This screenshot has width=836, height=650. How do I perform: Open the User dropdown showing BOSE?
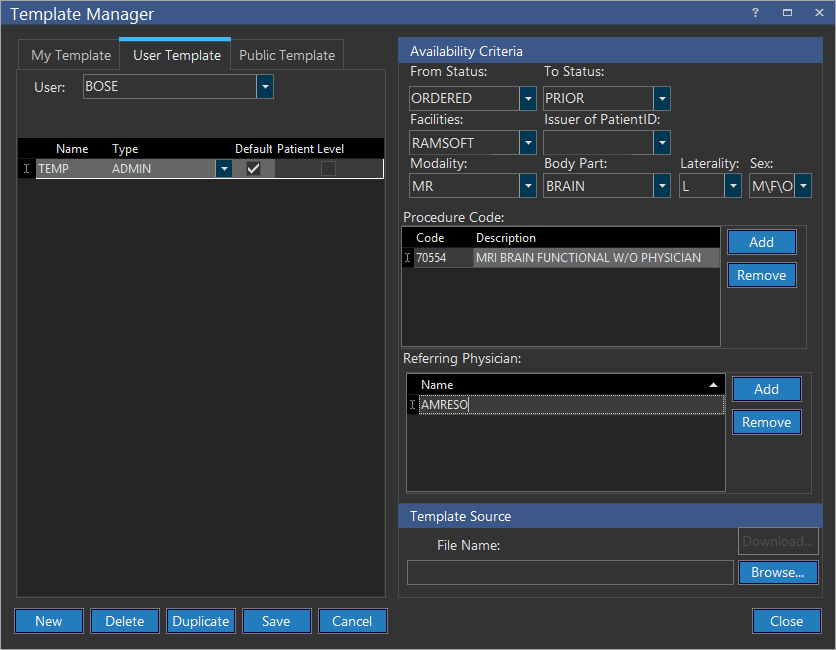point(264,87)
